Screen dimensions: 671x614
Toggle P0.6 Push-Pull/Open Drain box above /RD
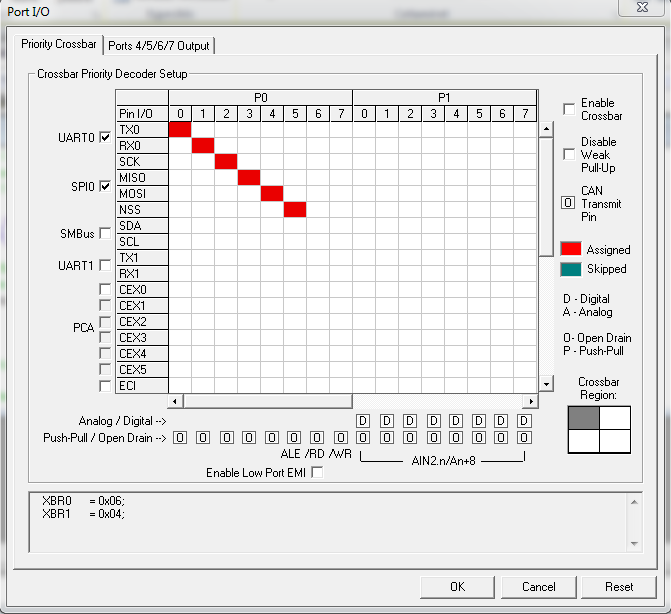[317, 437]
